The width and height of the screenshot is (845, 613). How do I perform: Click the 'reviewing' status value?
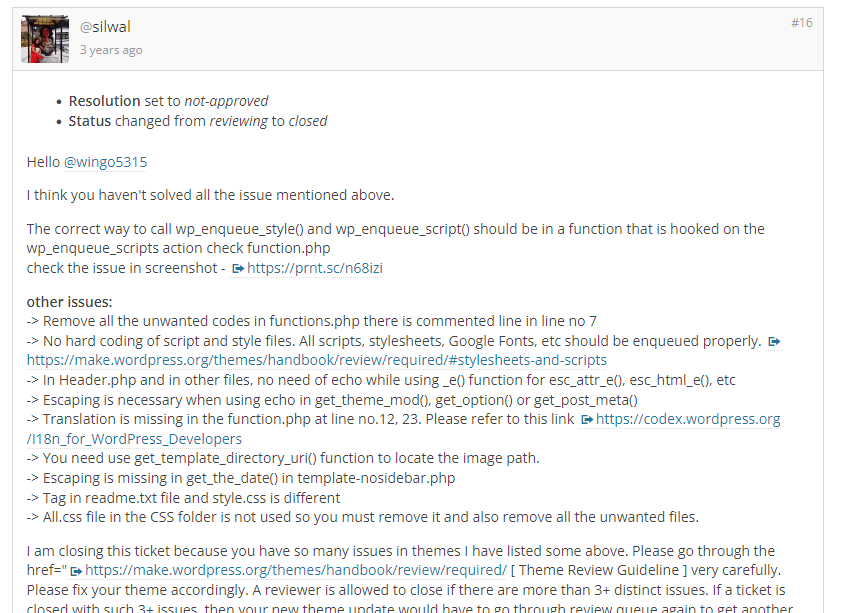(x=238, y=121)
